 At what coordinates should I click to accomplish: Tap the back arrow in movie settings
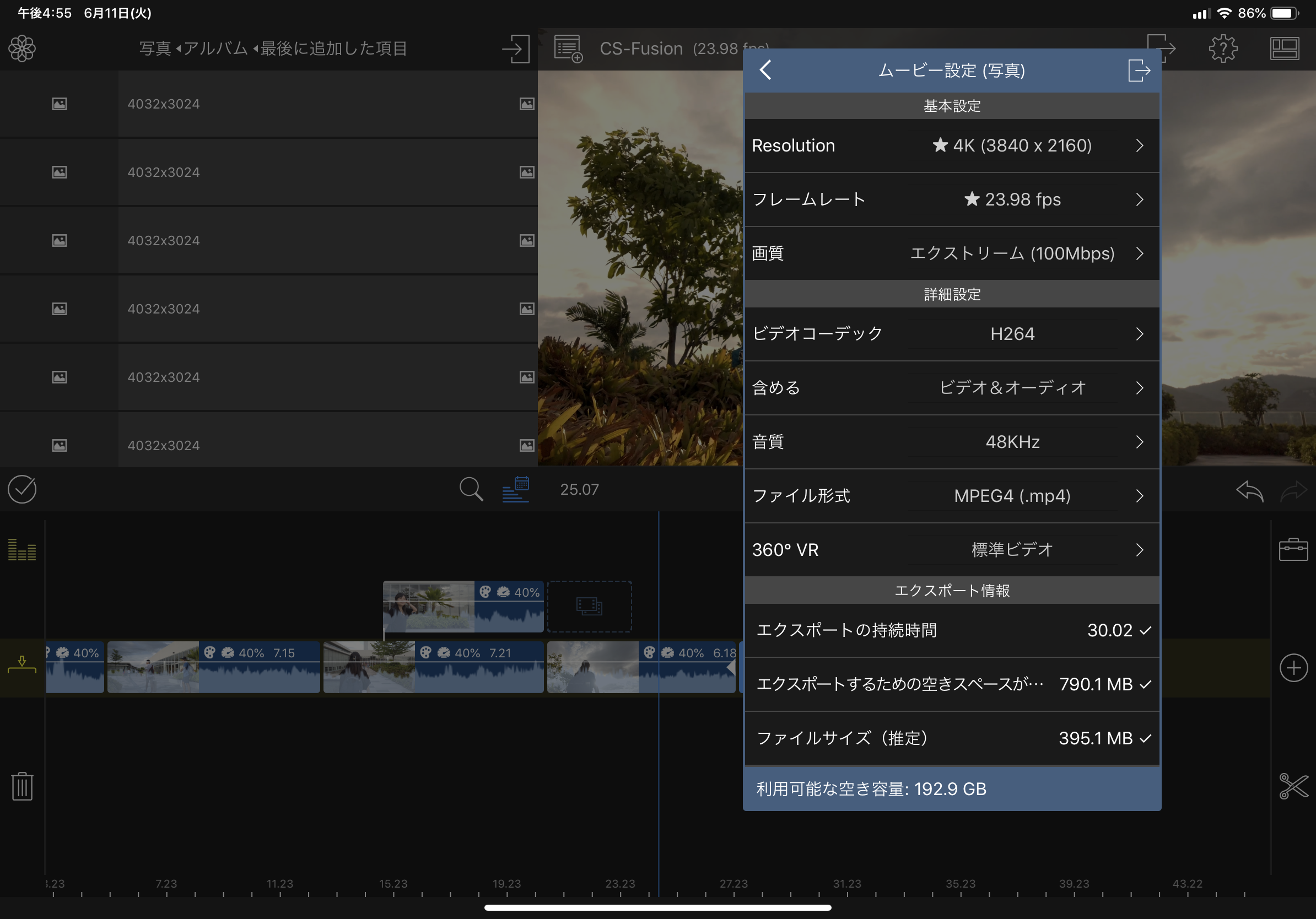pos(766,70)
